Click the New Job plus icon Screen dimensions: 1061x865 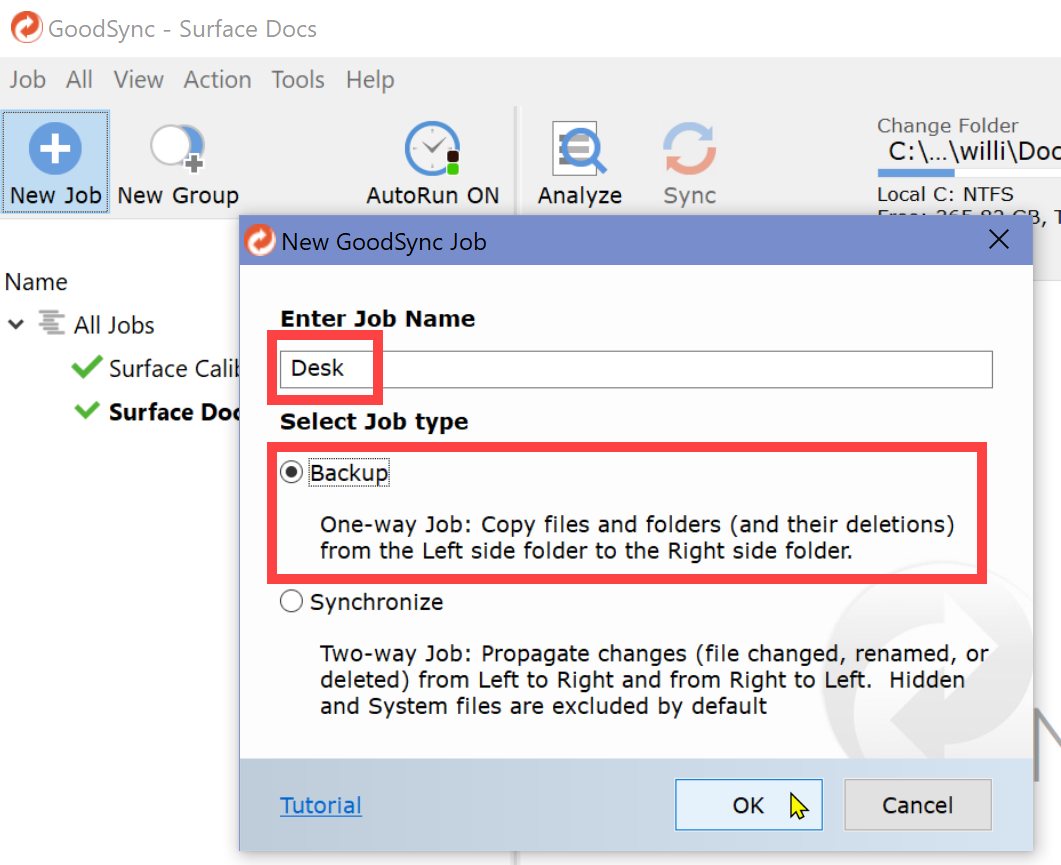tap(55, 148)
